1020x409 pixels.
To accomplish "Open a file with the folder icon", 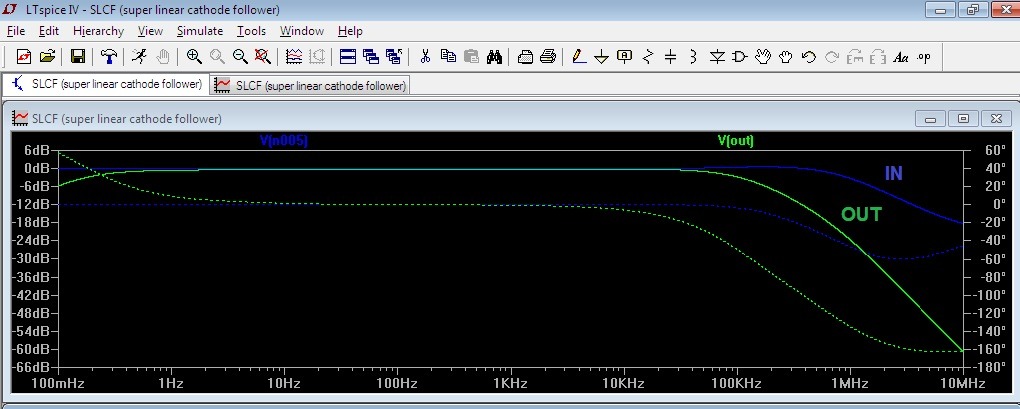I will 47,57.
